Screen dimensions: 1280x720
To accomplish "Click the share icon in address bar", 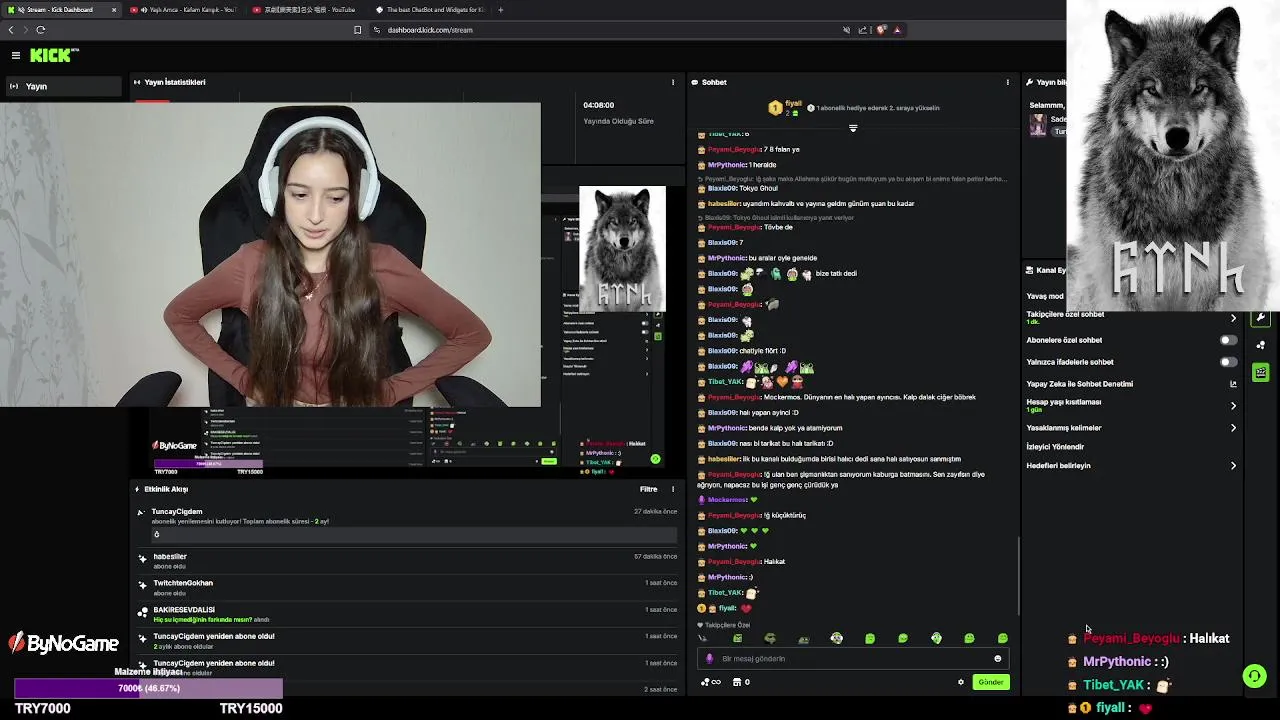I will coord(862,30).
